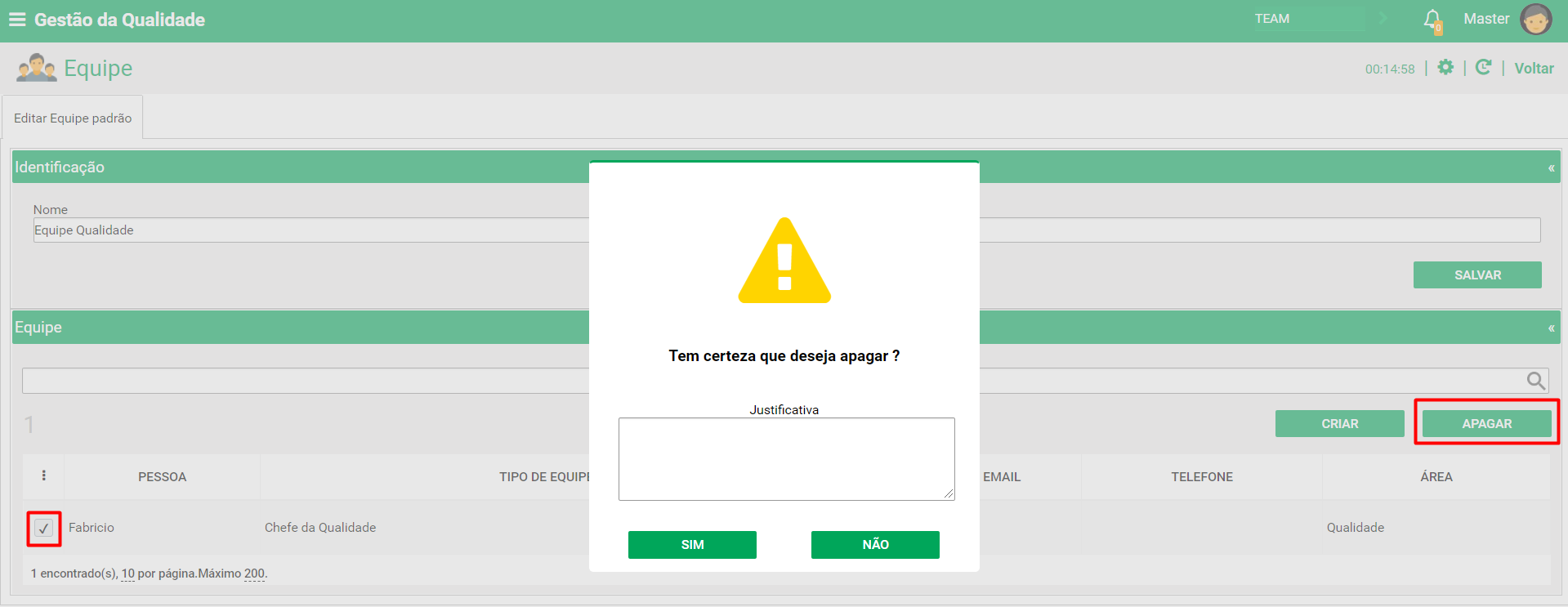The height and width of the screenshot is (607, 1568).
Task: Click the Fabricio name cell
Action: tap(92, 528)
